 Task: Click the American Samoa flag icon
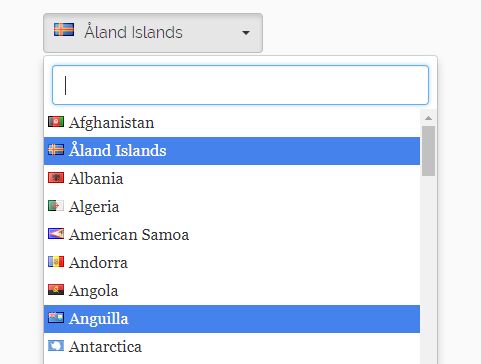coord(56,234)
